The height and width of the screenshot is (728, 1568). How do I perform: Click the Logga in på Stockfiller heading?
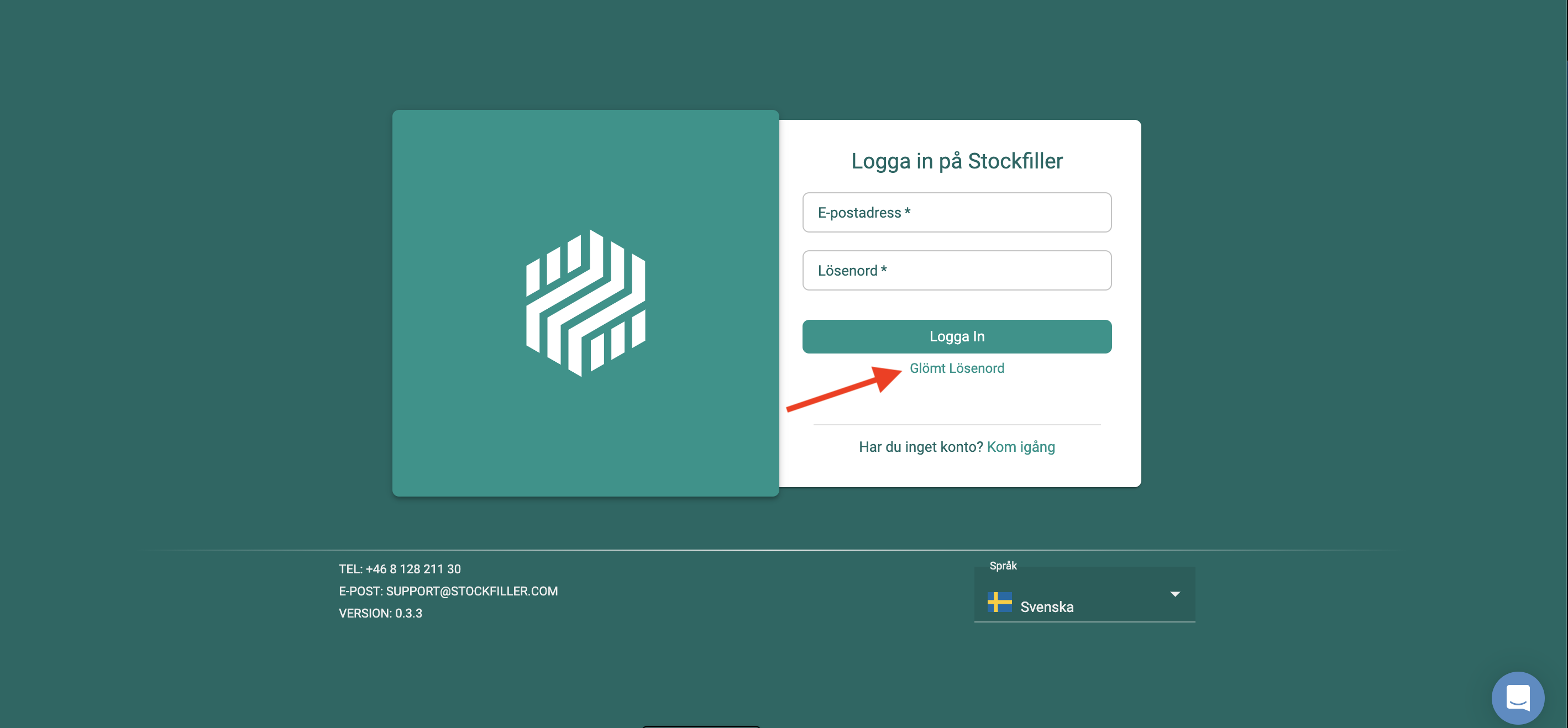click(956, 161)
